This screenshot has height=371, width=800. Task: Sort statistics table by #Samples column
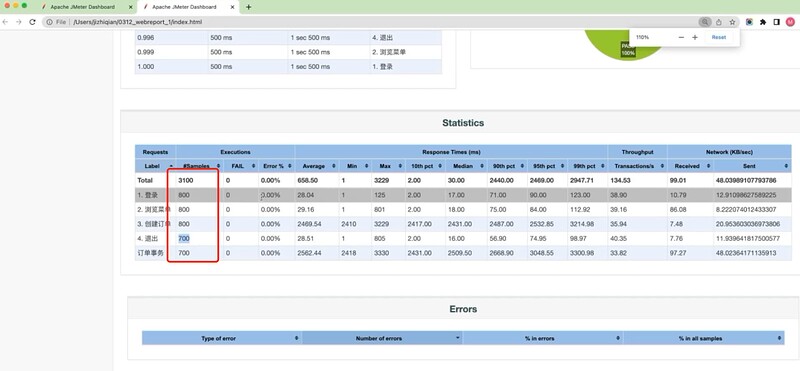click(x=199, y=166)
